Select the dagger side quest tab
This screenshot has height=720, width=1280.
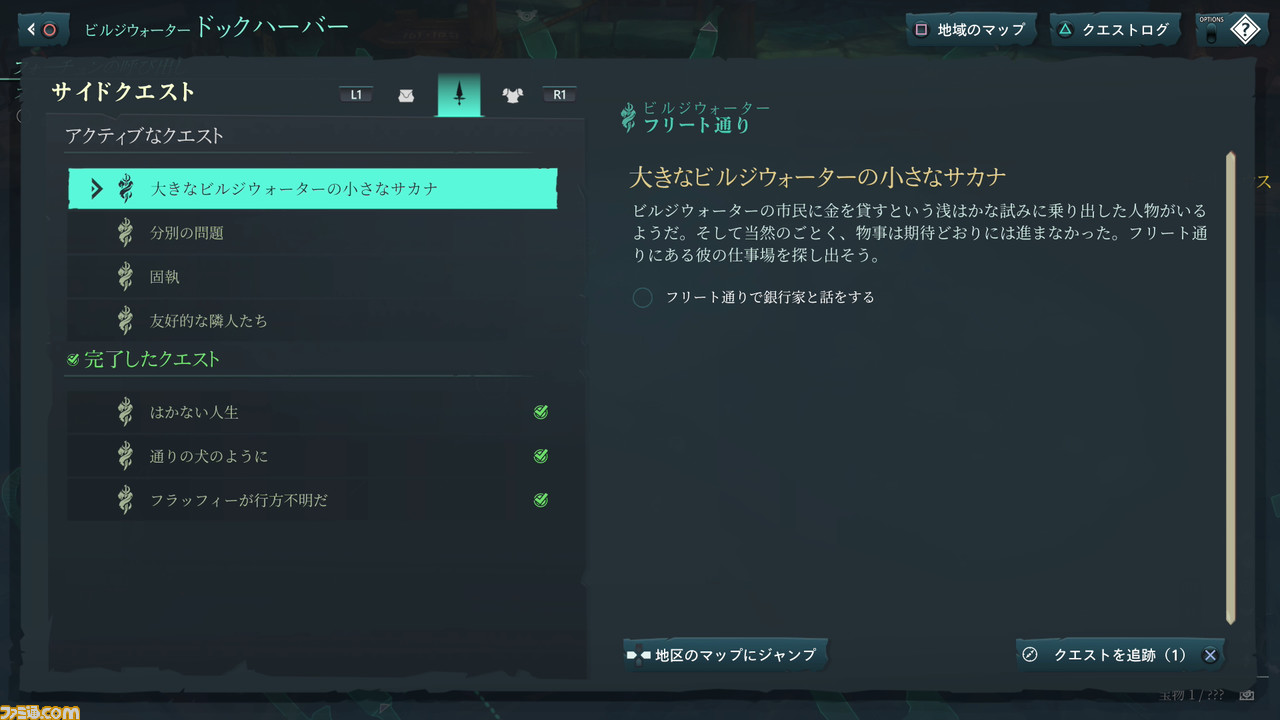(459, 94)
